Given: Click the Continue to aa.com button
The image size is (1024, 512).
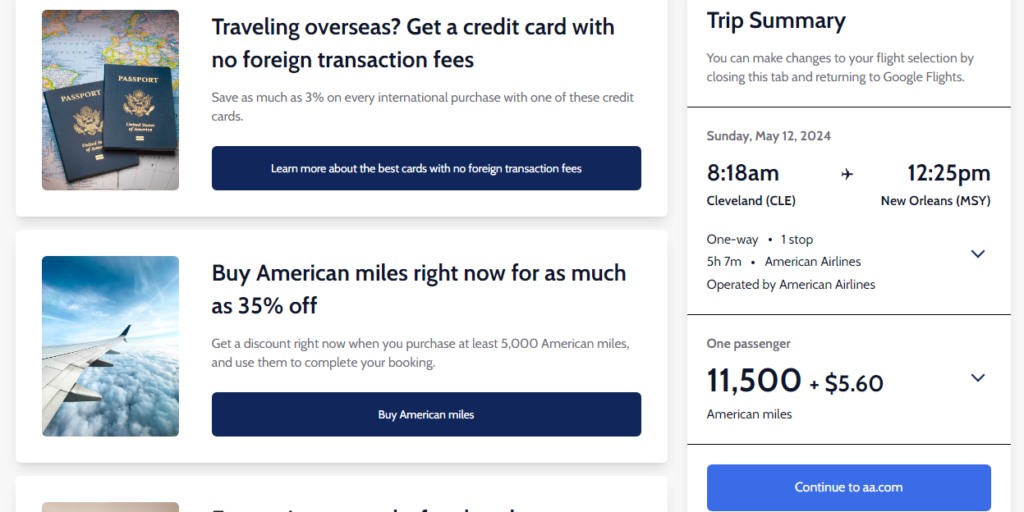Looking at the screenshot, I should pyautogui.click(x=848, y=488).
